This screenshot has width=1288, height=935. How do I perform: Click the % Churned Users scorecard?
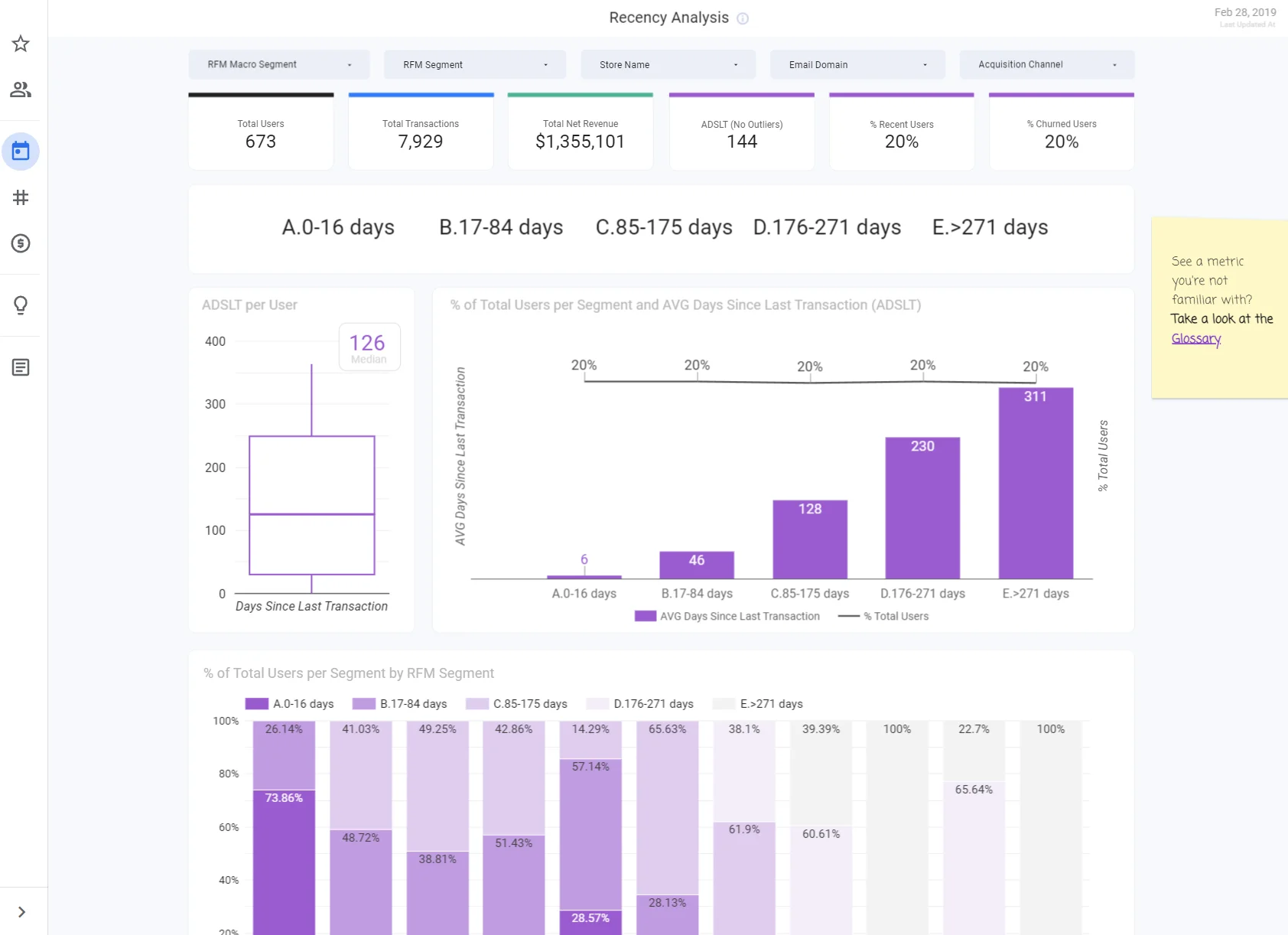click(x=1062, y=132)
